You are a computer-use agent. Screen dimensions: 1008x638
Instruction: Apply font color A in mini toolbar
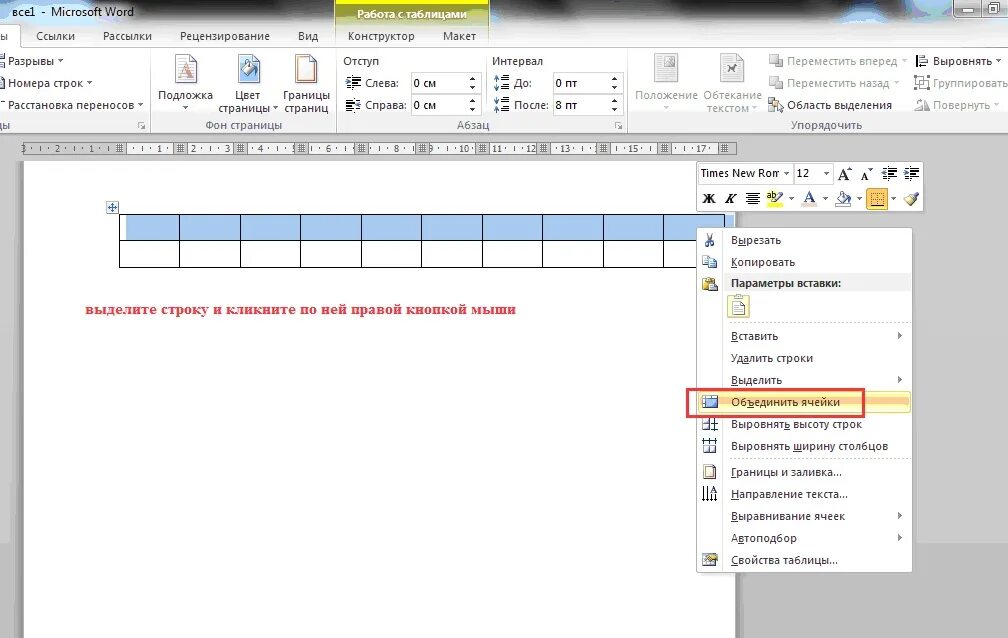click(x=809, y=198)
